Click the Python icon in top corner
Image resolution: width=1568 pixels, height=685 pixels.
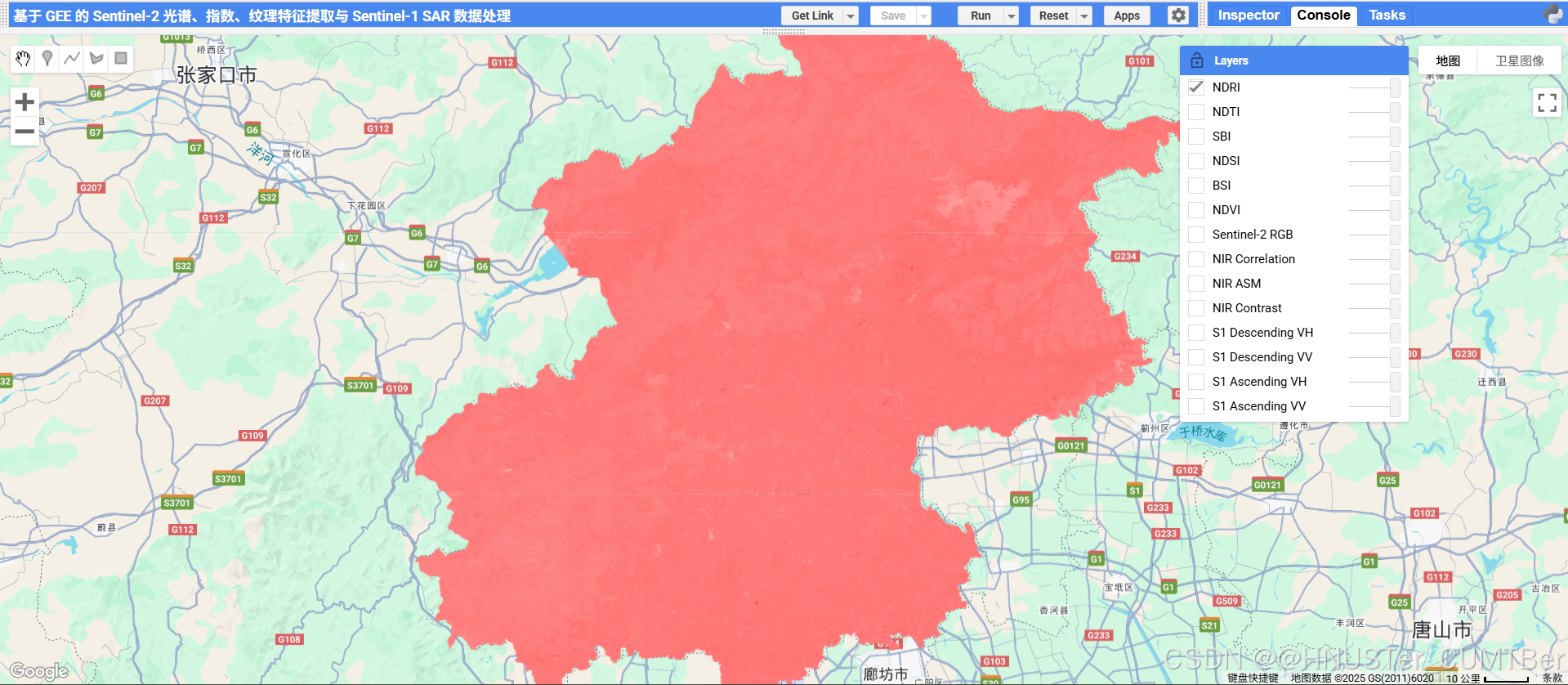[1553, 15]
